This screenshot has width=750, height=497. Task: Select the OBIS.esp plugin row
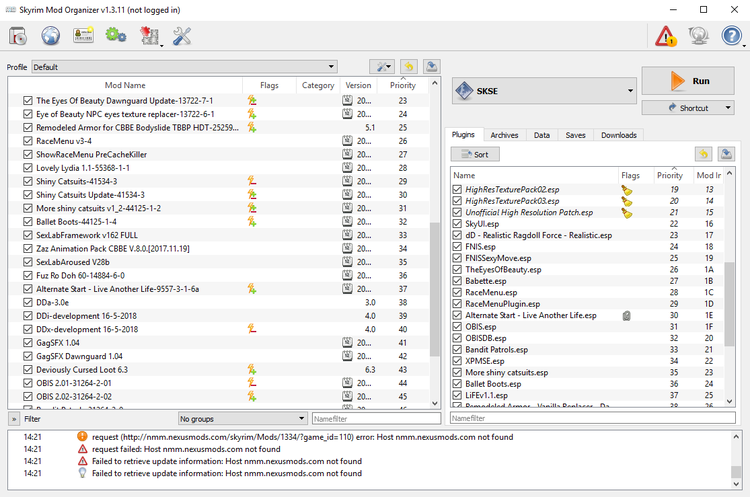tap(587, 327)
